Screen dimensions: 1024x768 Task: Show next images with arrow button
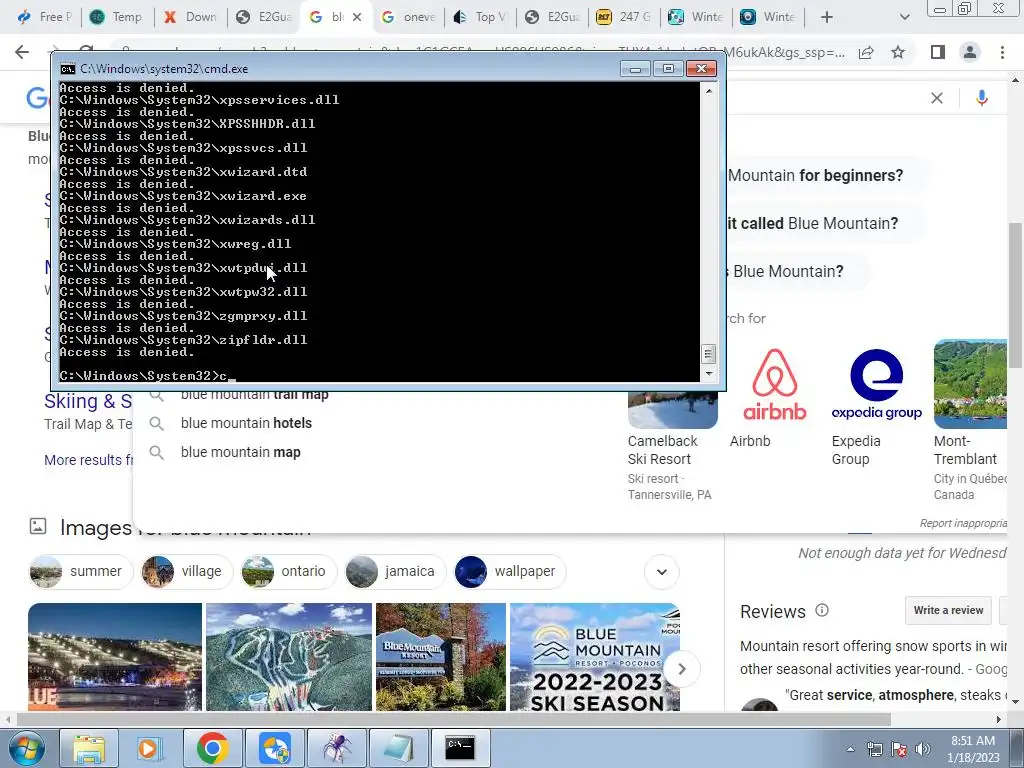click(x=682, y=669)
